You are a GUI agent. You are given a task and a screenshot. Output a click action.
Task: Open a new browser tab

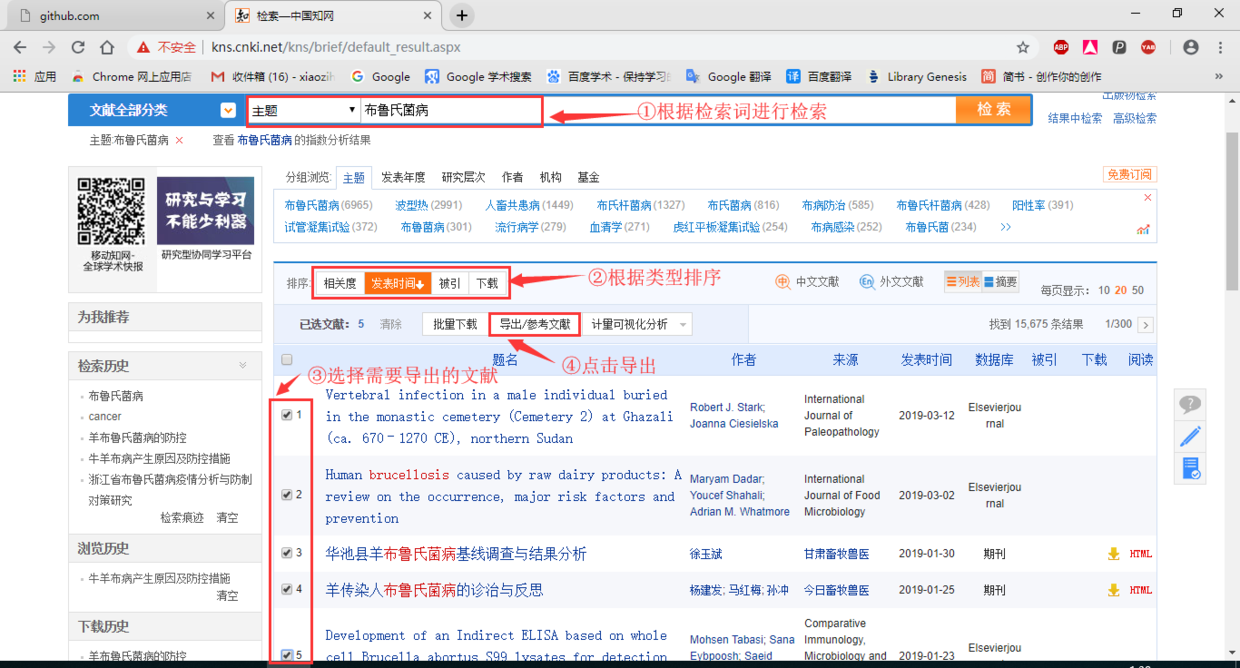click(x=461, y=15)
